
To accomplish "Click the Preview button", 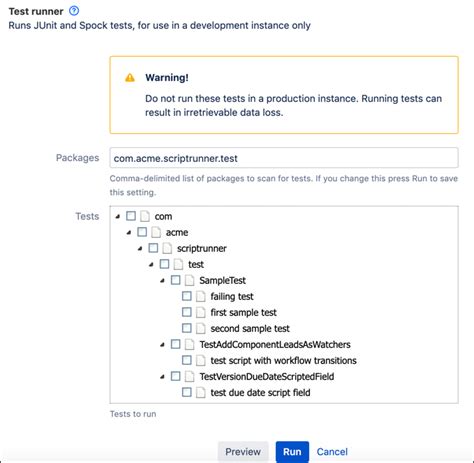I will click(243, 452).
